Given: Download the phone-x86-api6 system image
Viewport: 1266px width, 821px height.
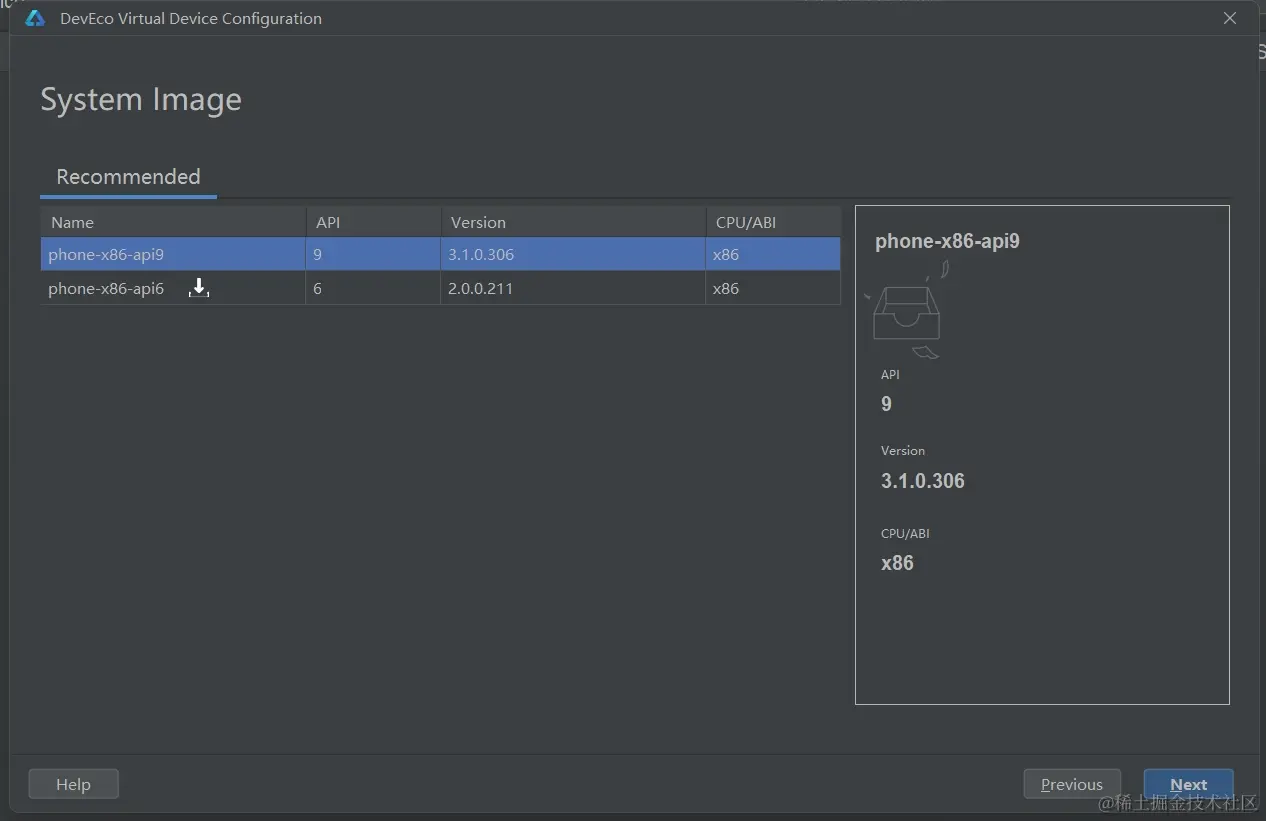Looking at the screenshot, I should (x=199, y=288).
